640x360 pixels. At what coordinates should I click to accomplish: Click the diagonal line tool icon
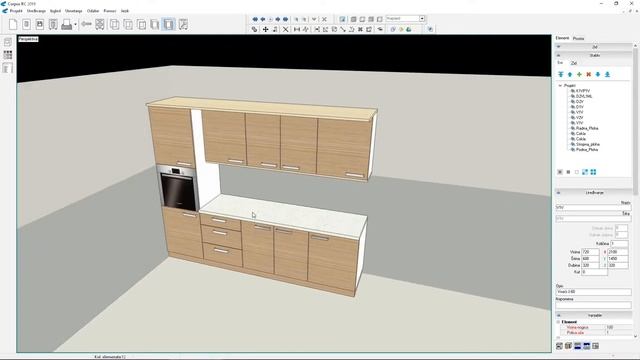(342, 29)
